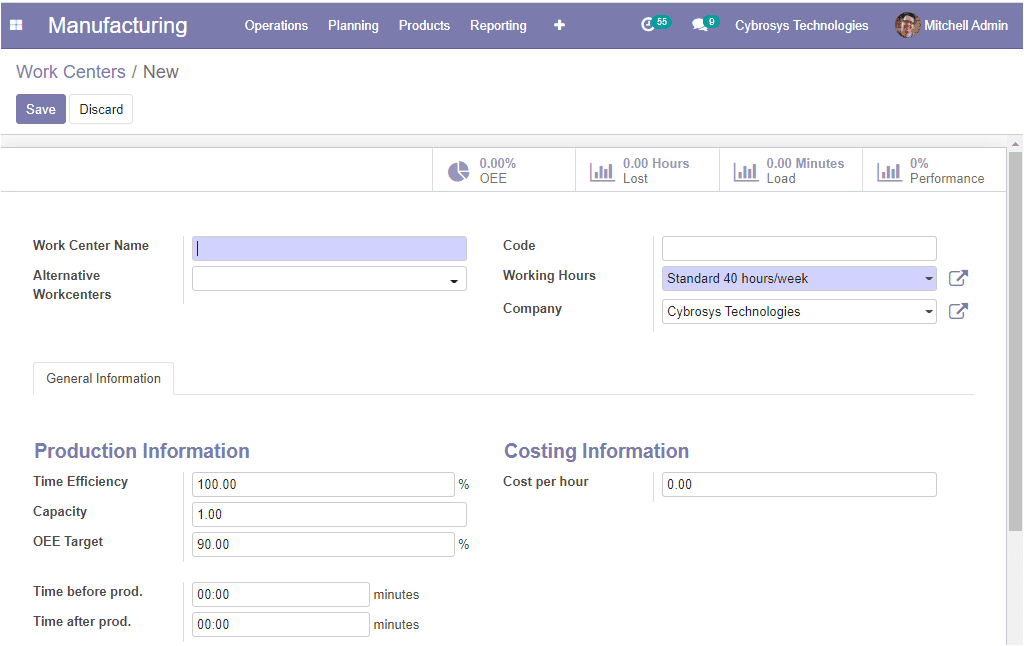Screen dimensions: 1024x646
Task: Switch to the General Information tab
Action: pos(103,379)
